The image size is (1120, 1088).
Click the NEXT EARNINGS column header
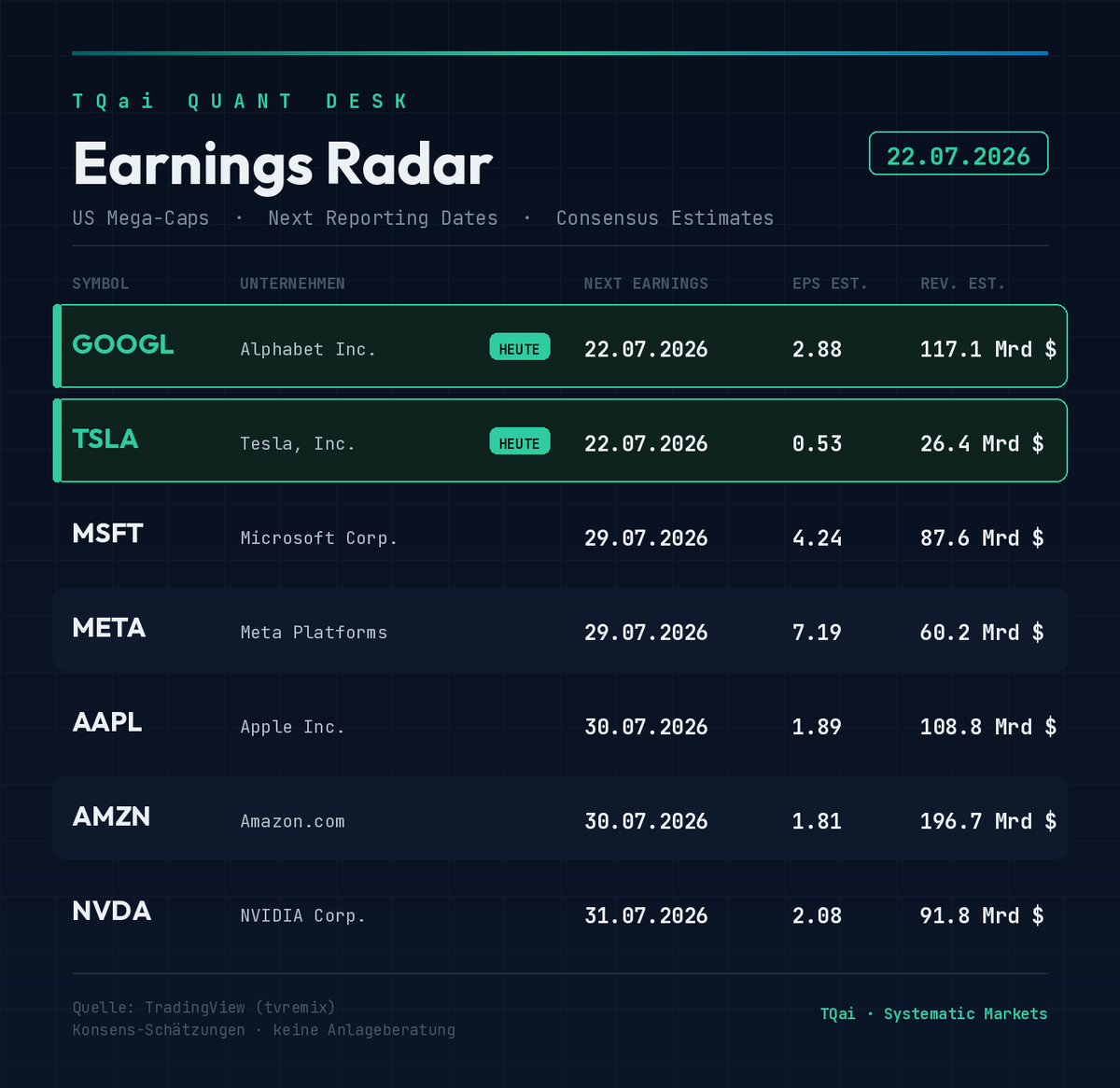[x=646, y=284]
